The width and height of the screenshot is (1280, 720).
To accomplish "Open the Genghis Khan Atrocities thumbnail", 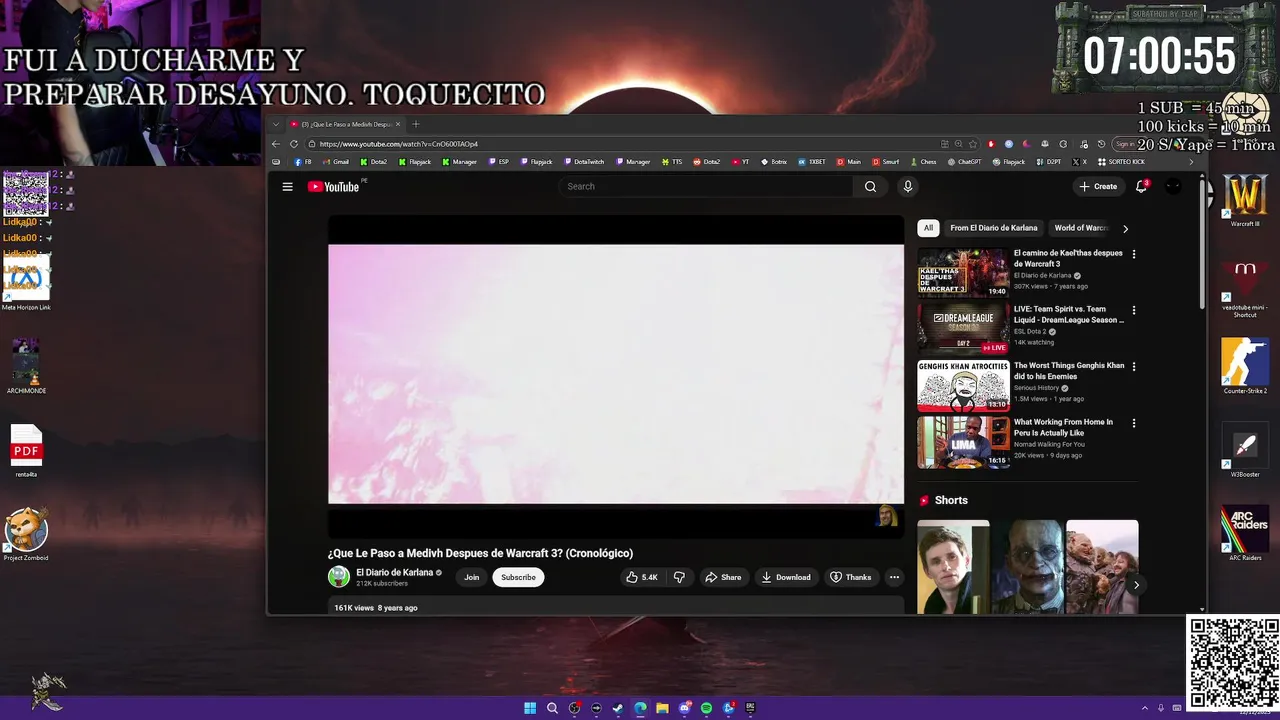I will (x=964, y=386).
